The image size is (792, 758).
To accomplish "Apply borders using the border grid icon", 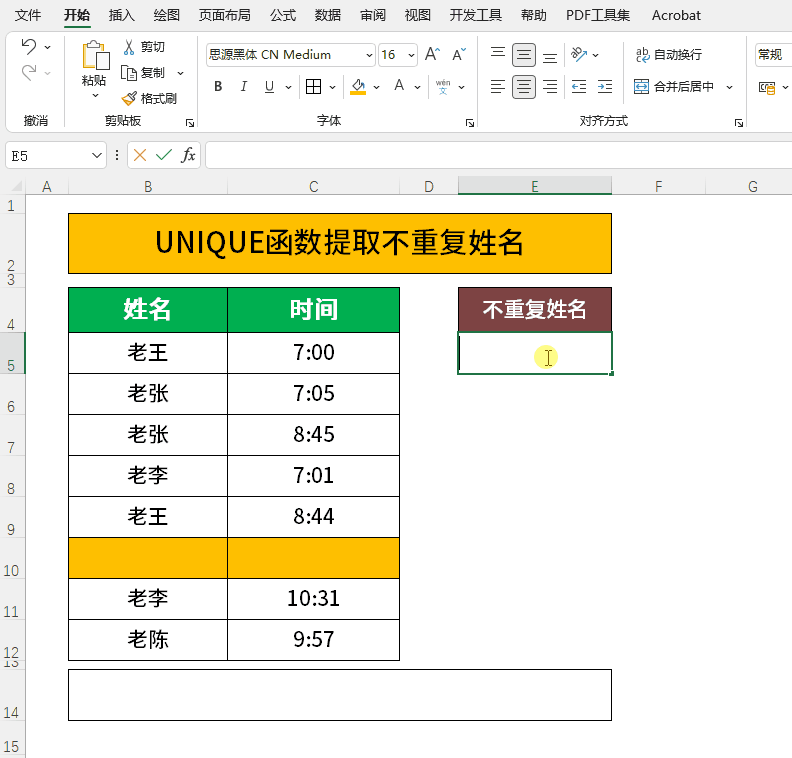I will (x=313, y=87).
